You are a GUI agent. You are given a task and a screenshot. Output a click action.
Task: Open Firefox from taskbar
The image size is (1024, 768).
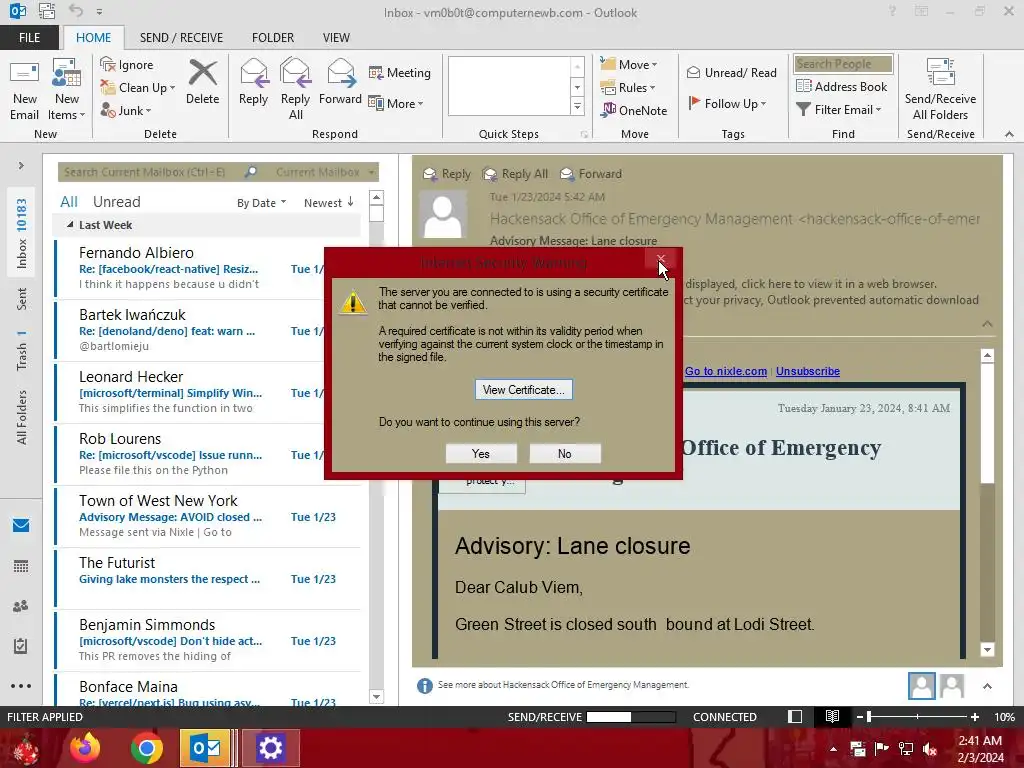[x=85, y=748]
